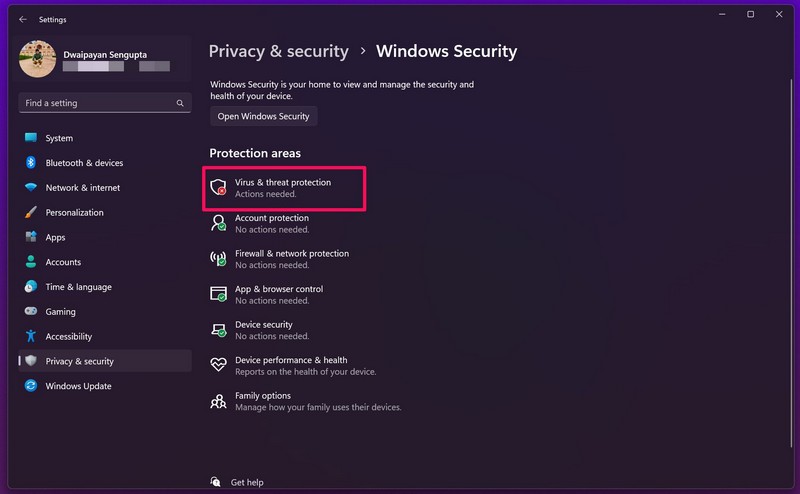Image resolution: width=800 pixels, height=494 pixels.
Task: Click the Firewall & network protection icon
Action: (218, 259)
